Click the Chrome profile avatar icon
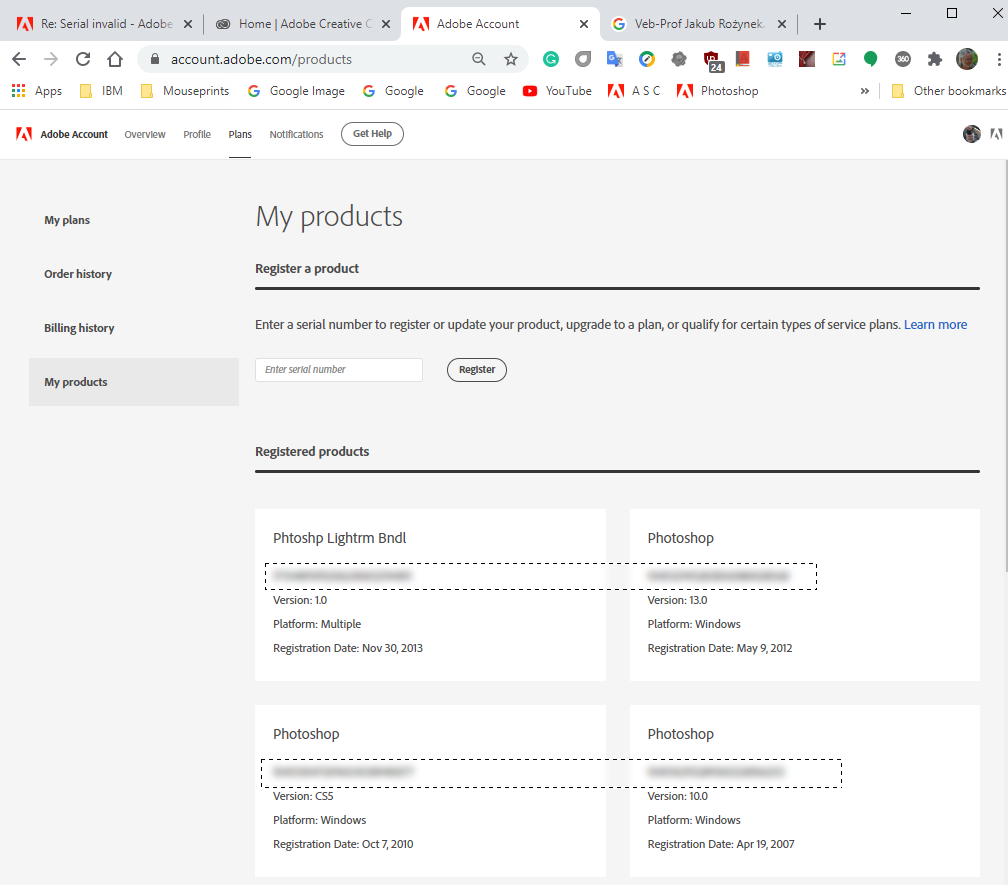 967,59
